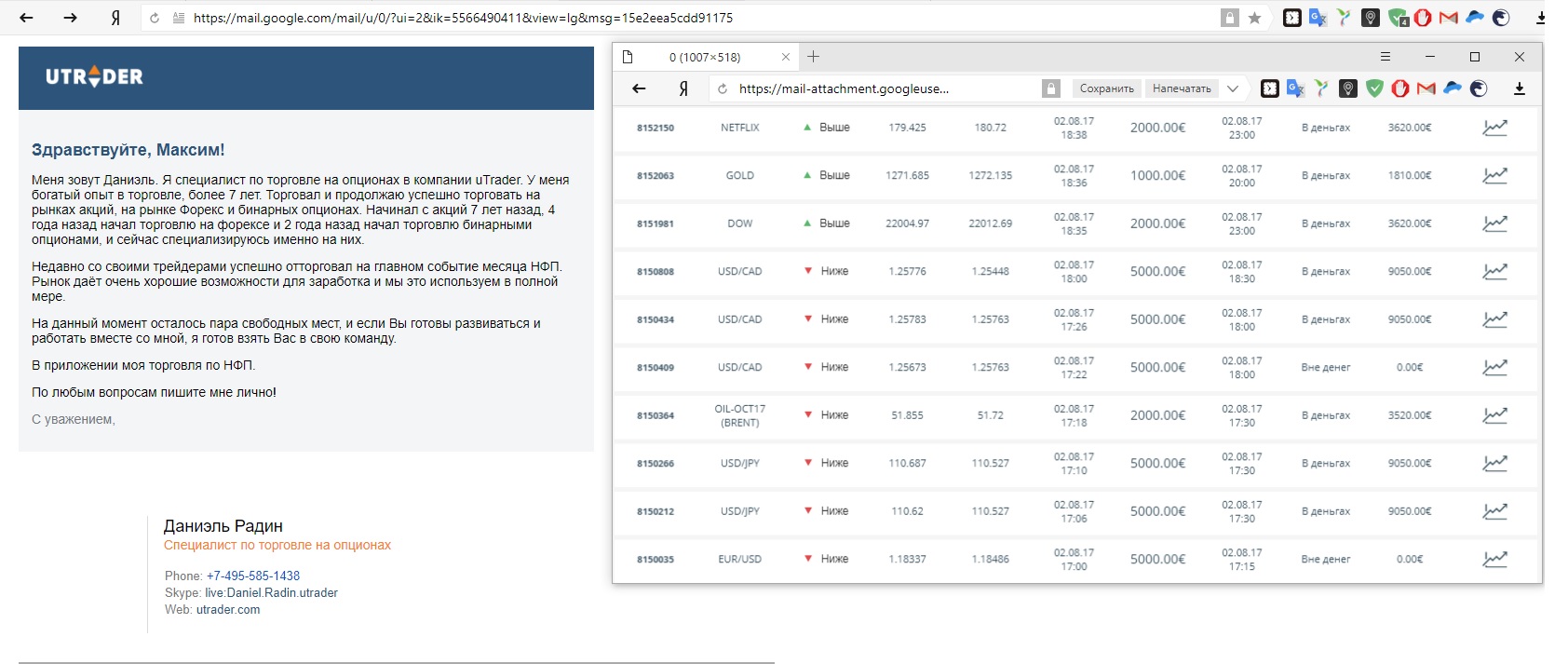Open AdGuard shield extension showing 4 in main window
Viewport: 1568px width, 664px height.
coord(1398,18)
